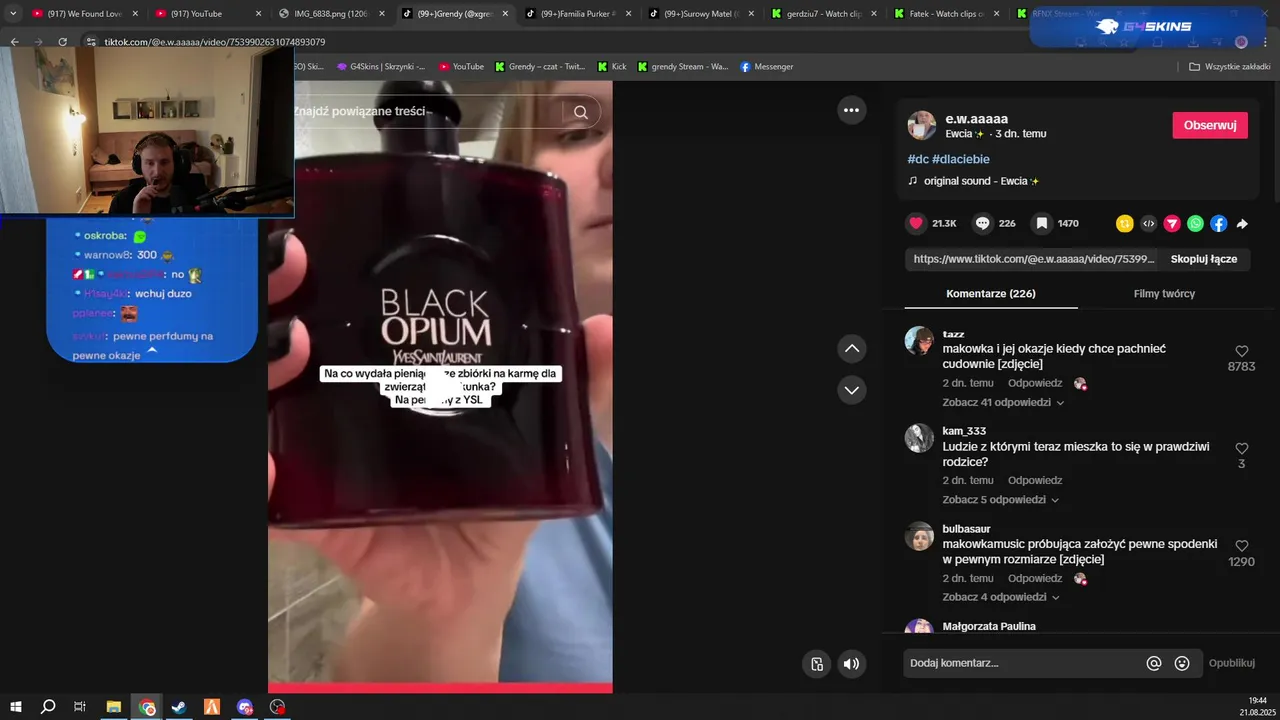The height and width of the screenshot is (720, 1280).
Task: Click 'Skopiuj łącze' to copy link
Action: (1204, 259)
